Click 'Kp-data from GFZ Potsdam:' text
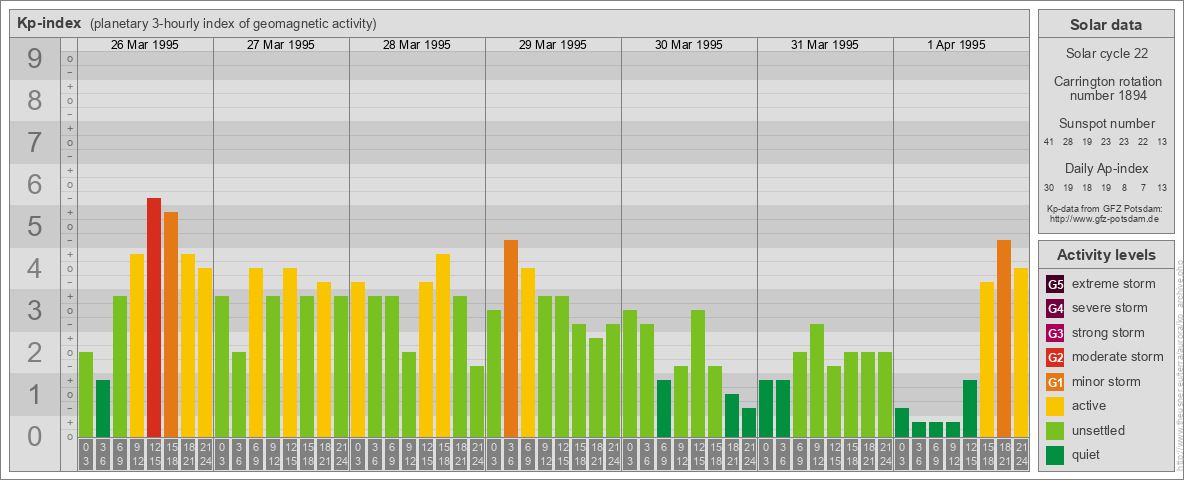The height and width of the screenshot is (480, 1184). [x=1103, y=208]
